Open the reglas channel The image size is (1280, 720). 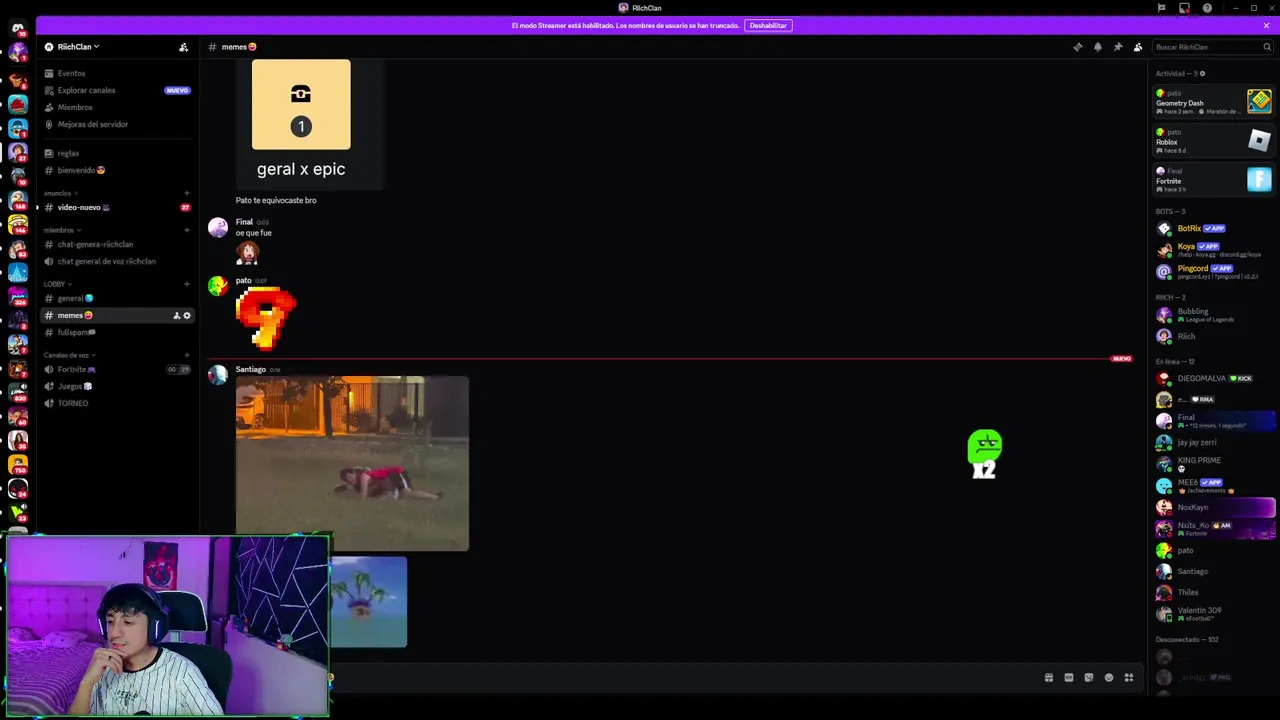tap(115, 153)
